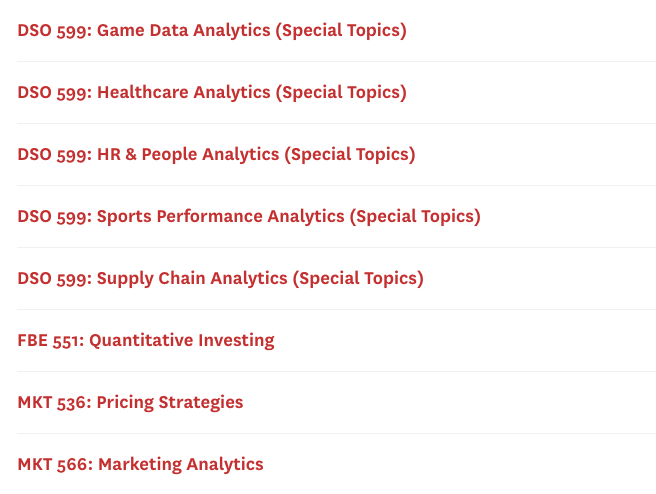Click '(Special Topics)' on Supply Chain row
656x494 pixels.
[358, 278]
